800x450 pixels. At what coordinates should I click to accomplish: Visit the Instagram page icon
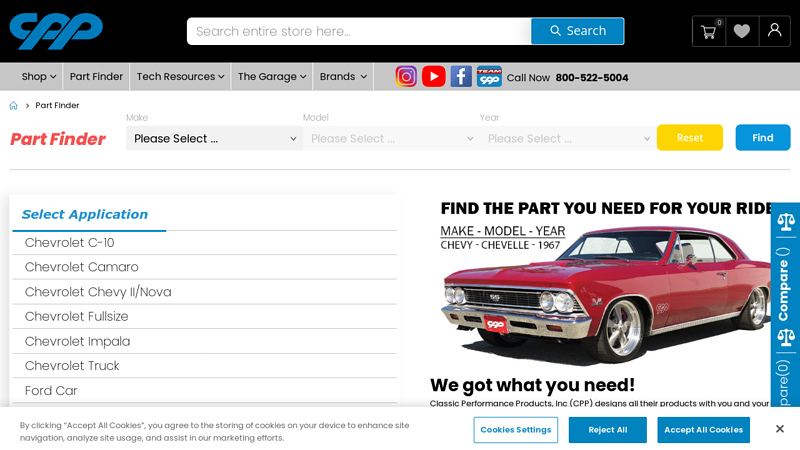(x=406, y=77)
